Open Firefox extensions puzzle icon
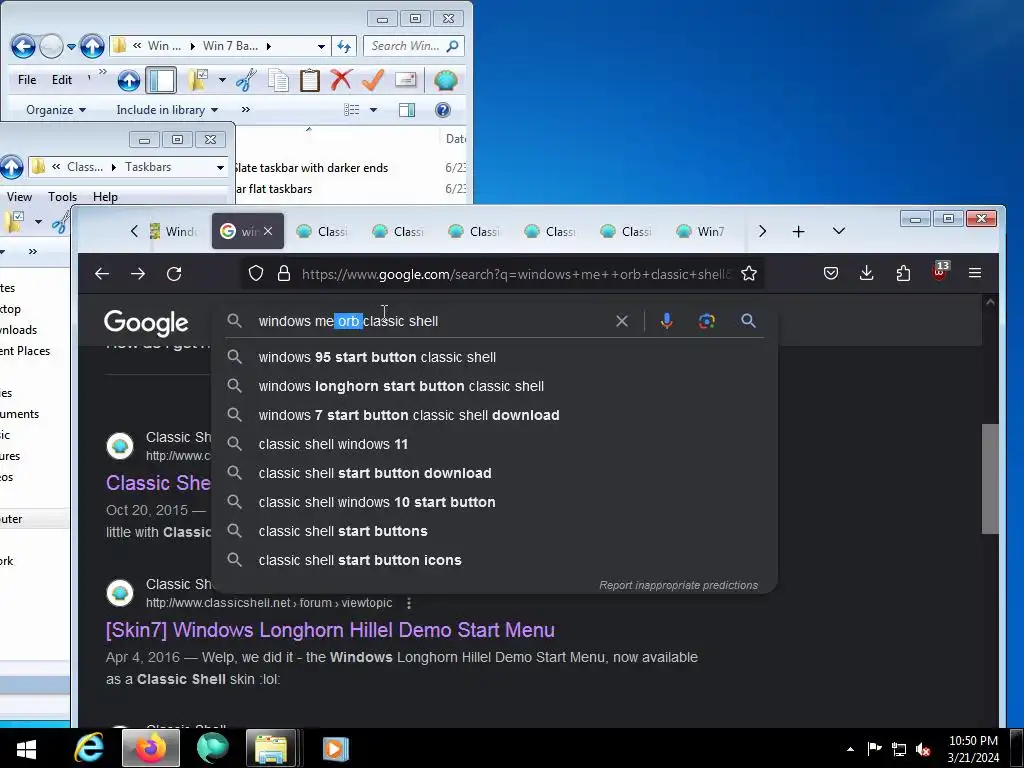The width and height of the screenshot is (1024, 768). pyautogui.click(x=903, y=273)
